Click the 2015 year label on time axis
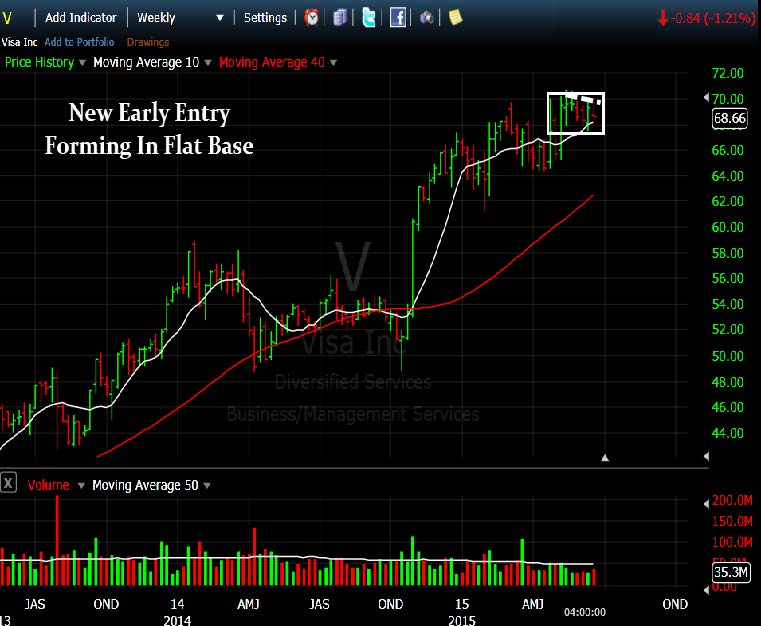Image resolution: width=761 pixels, height=626 pixels. (462, 620)
